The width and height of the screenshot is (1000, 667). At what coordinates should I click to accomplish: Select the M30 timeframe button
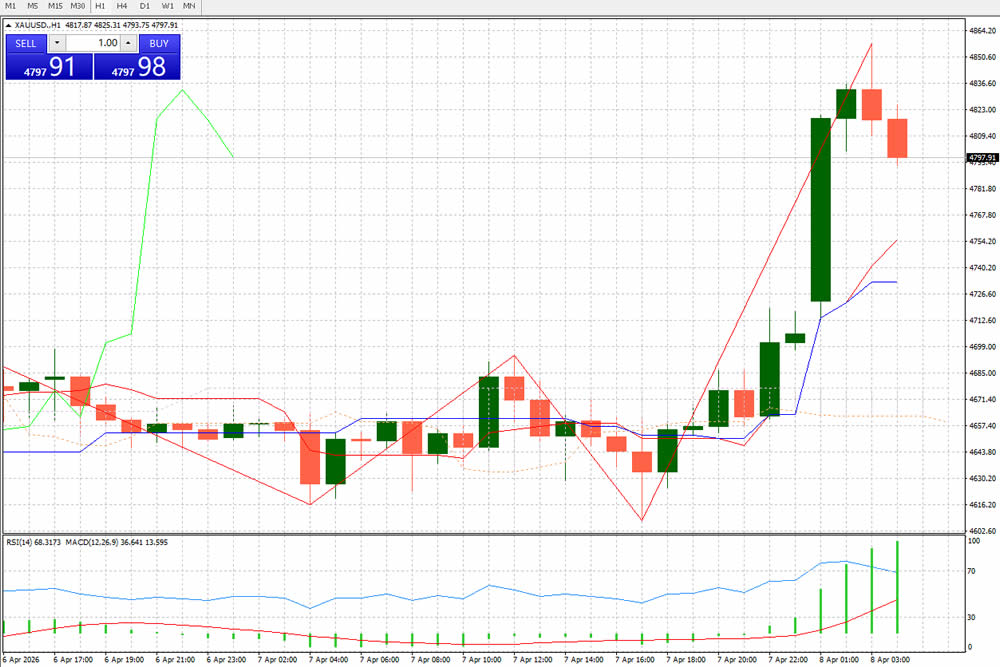tap(78, 6)
